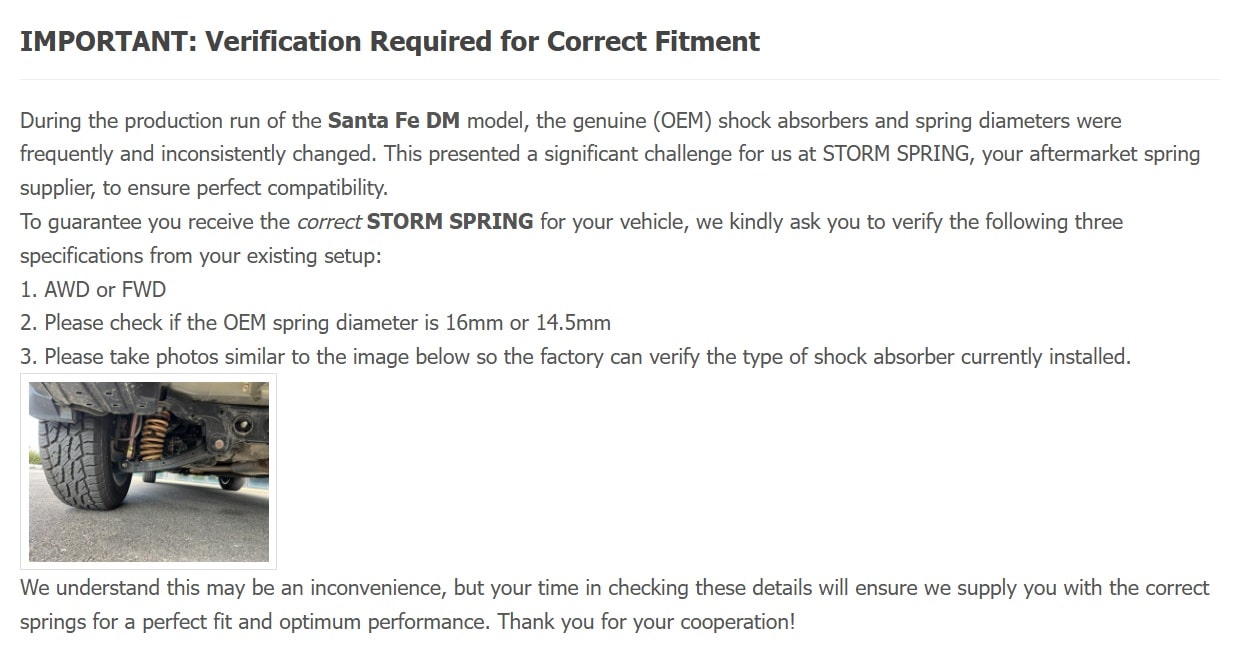The image size is (1237, 662).
Task: Select the 'IMPORTANT: Verification Required' heading
Action: click(390, 42)
